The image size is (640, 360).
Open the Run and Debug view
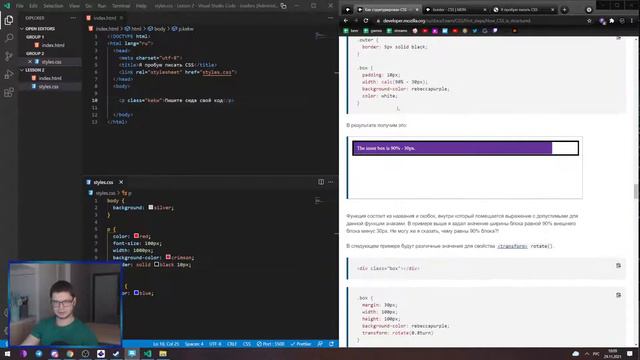[x=9, y=74]
